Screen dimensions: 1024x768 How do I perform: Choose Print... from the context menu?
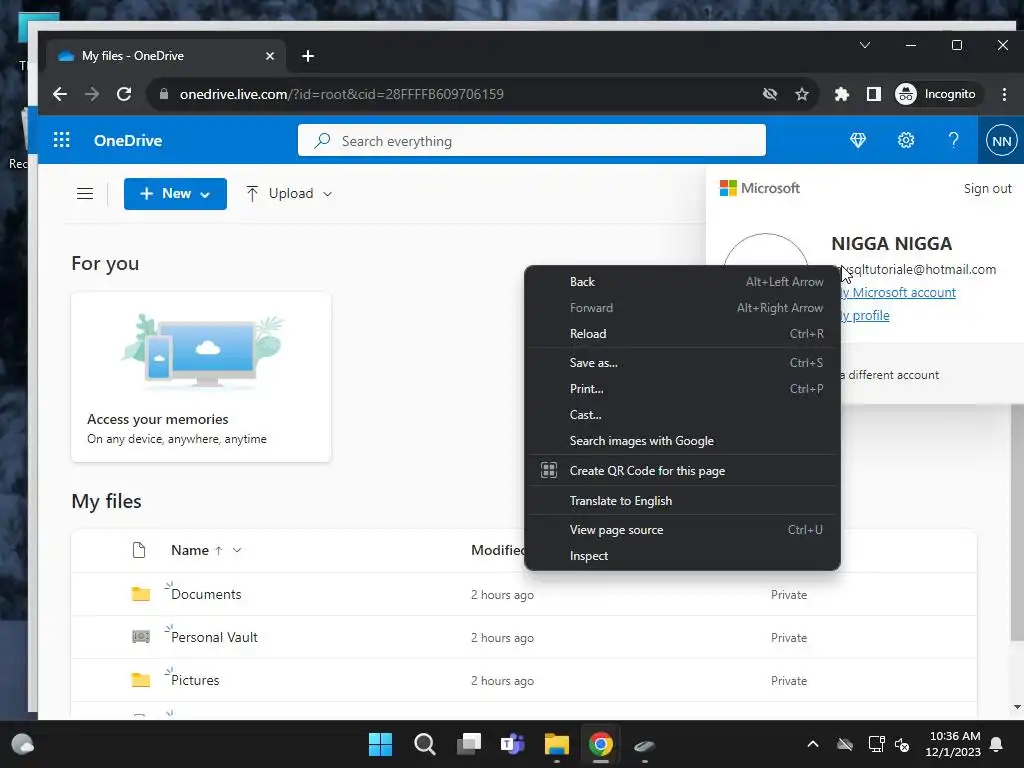[682, 389]
